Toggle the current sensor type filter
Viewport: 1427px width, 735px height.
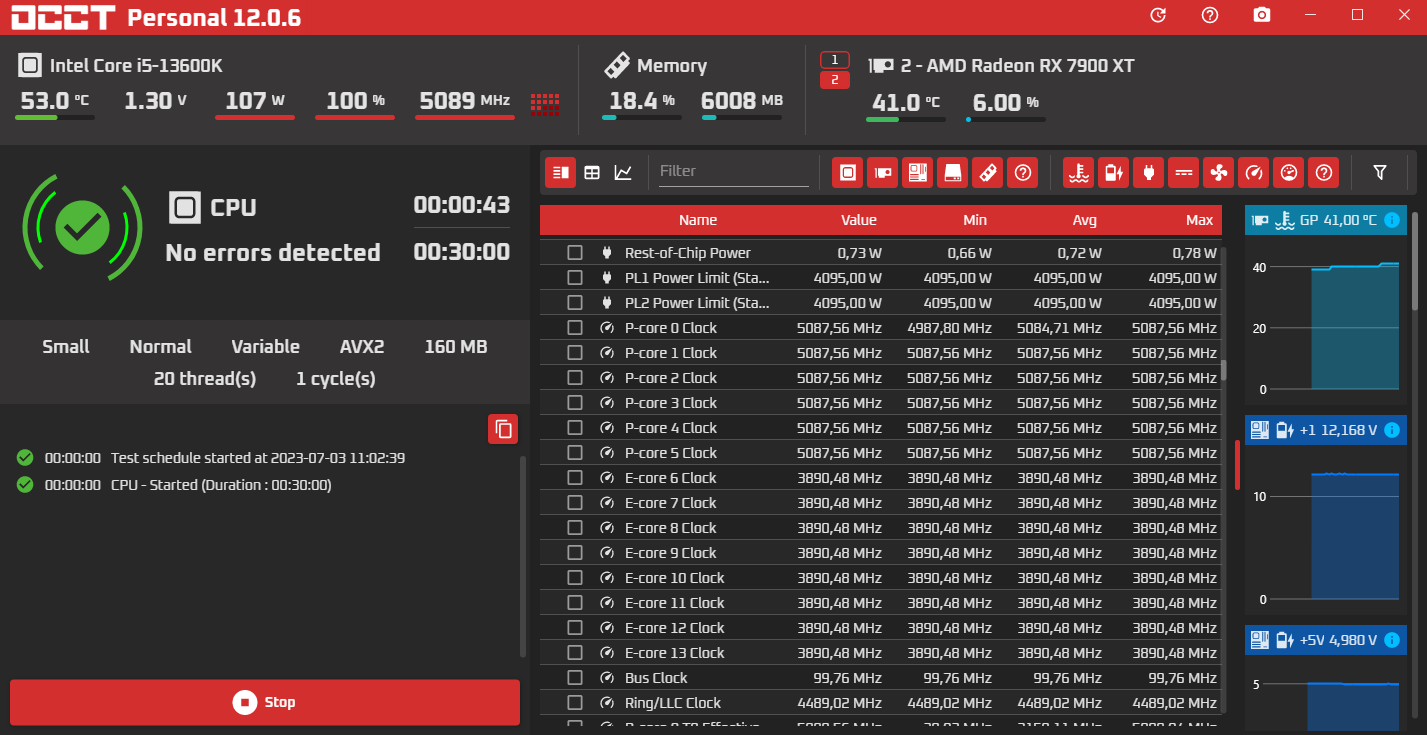tap(1184, 172)
